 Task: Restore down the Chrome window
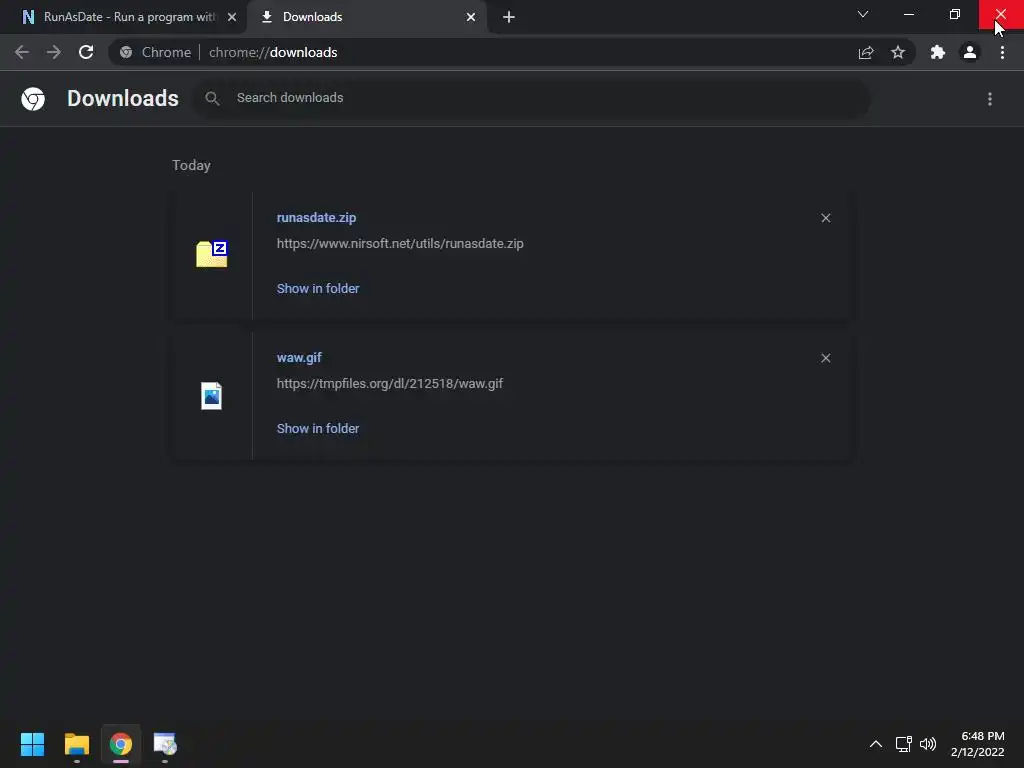[x=955, y=14]
